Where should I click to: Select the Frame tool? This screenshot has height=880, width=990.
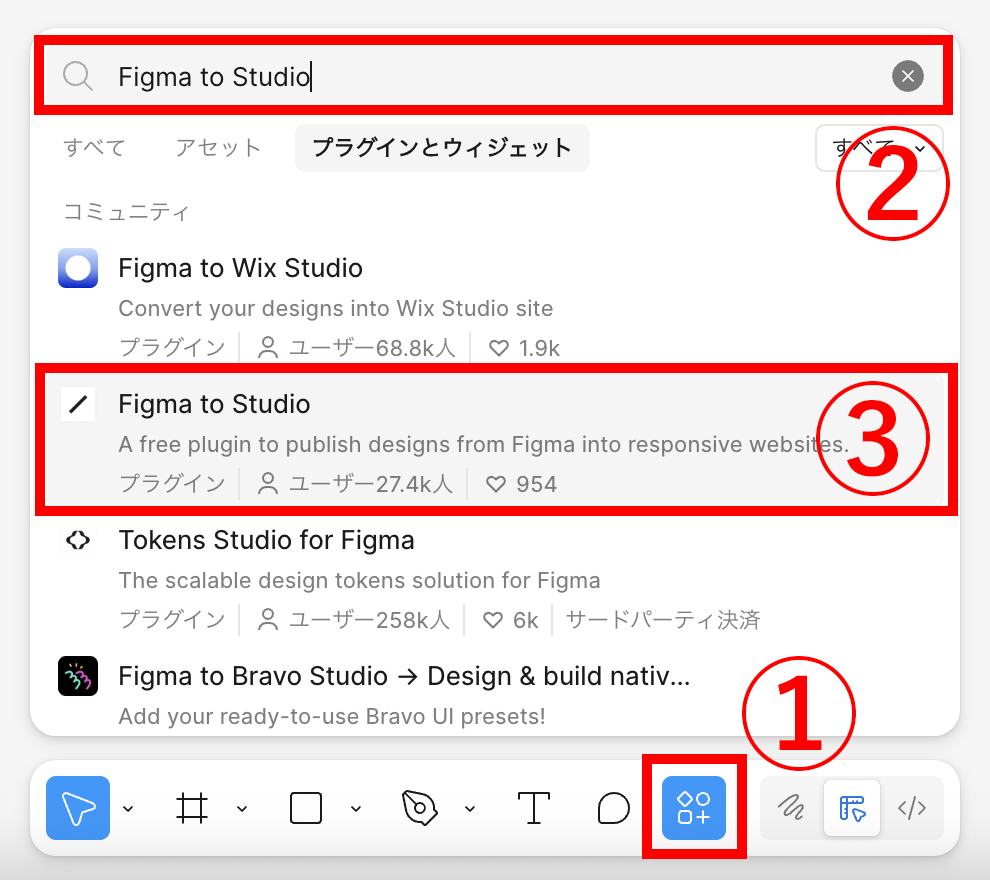[x=192, y=808]
